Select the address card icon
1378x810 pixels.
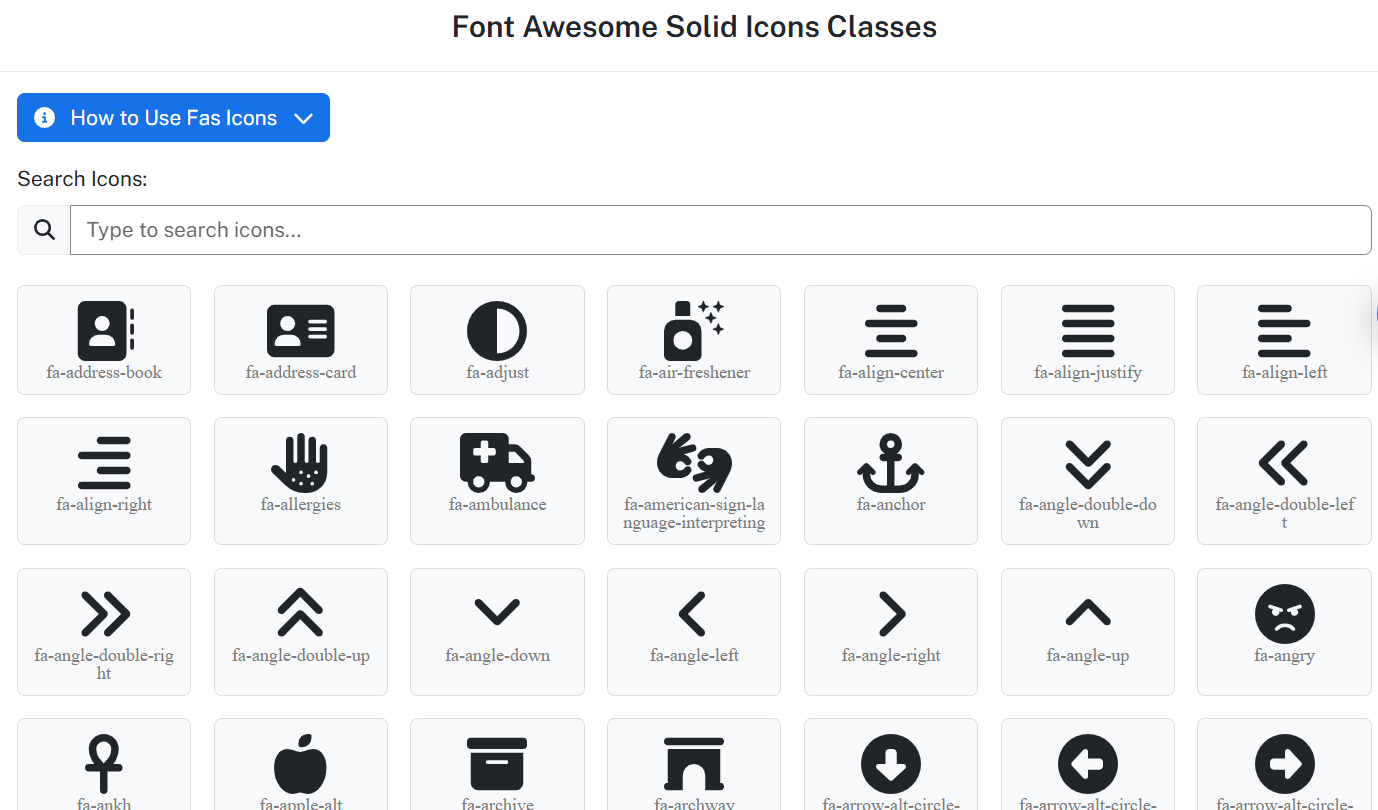click(x=301, y=331)
